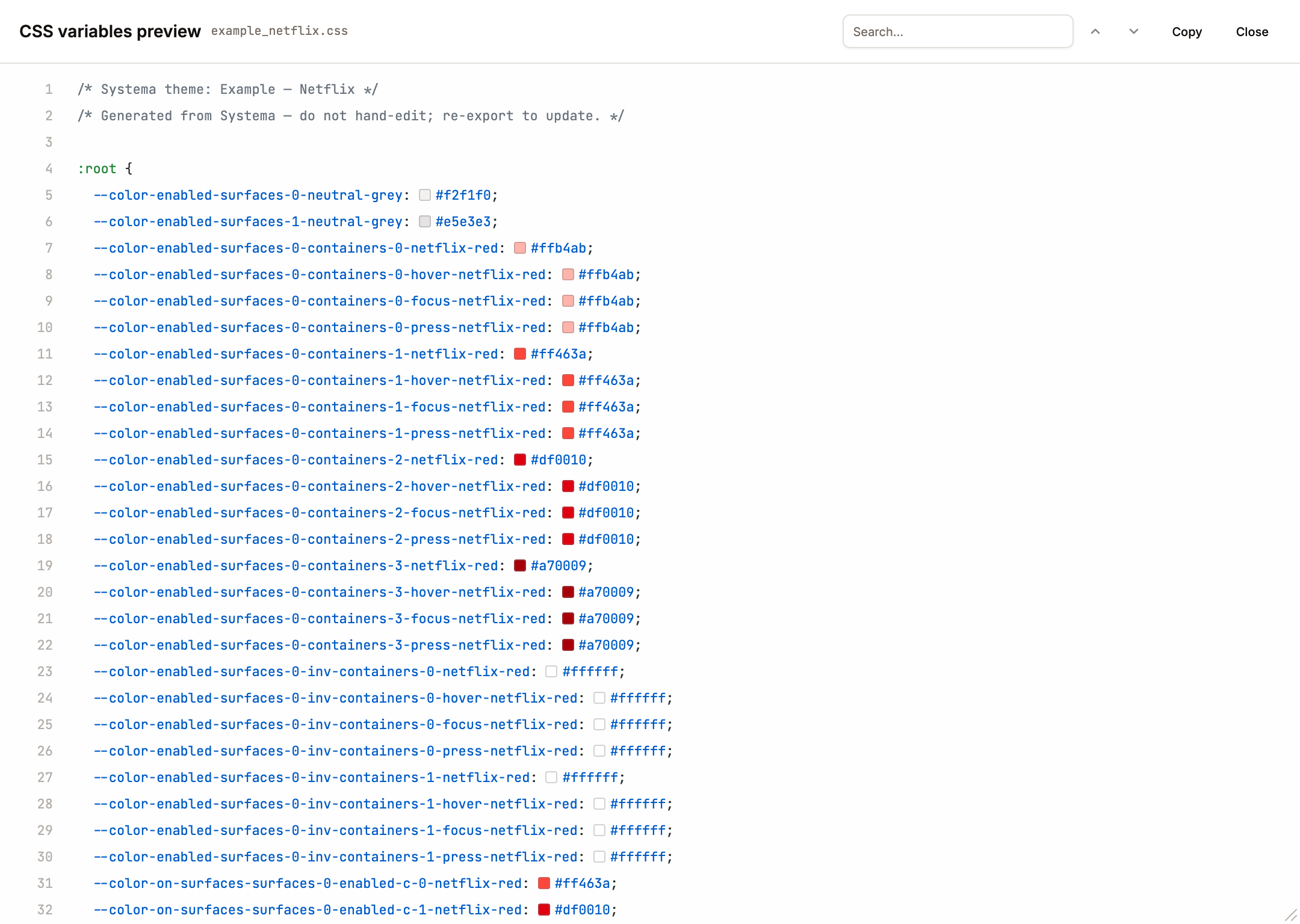Click the white swatch on line 23

tap(551, 671)
